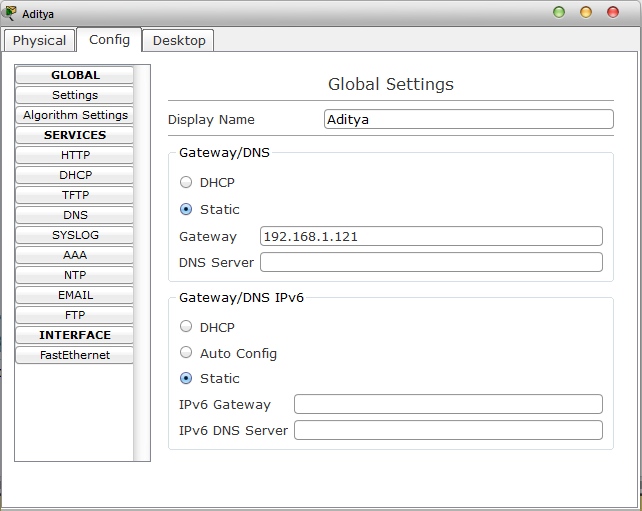Click the Gateway field showing 192.168.1.121

(431, 236)
